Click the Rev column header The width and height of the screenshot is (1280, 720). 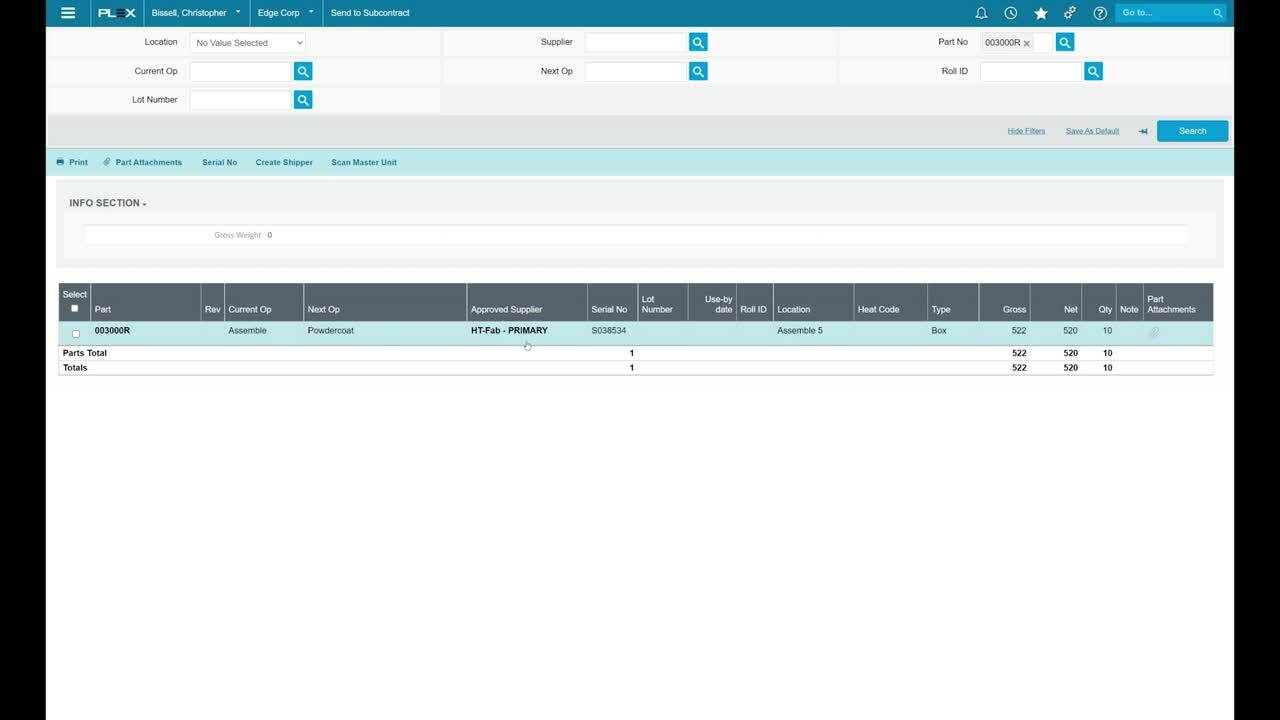tap(213, 302)
